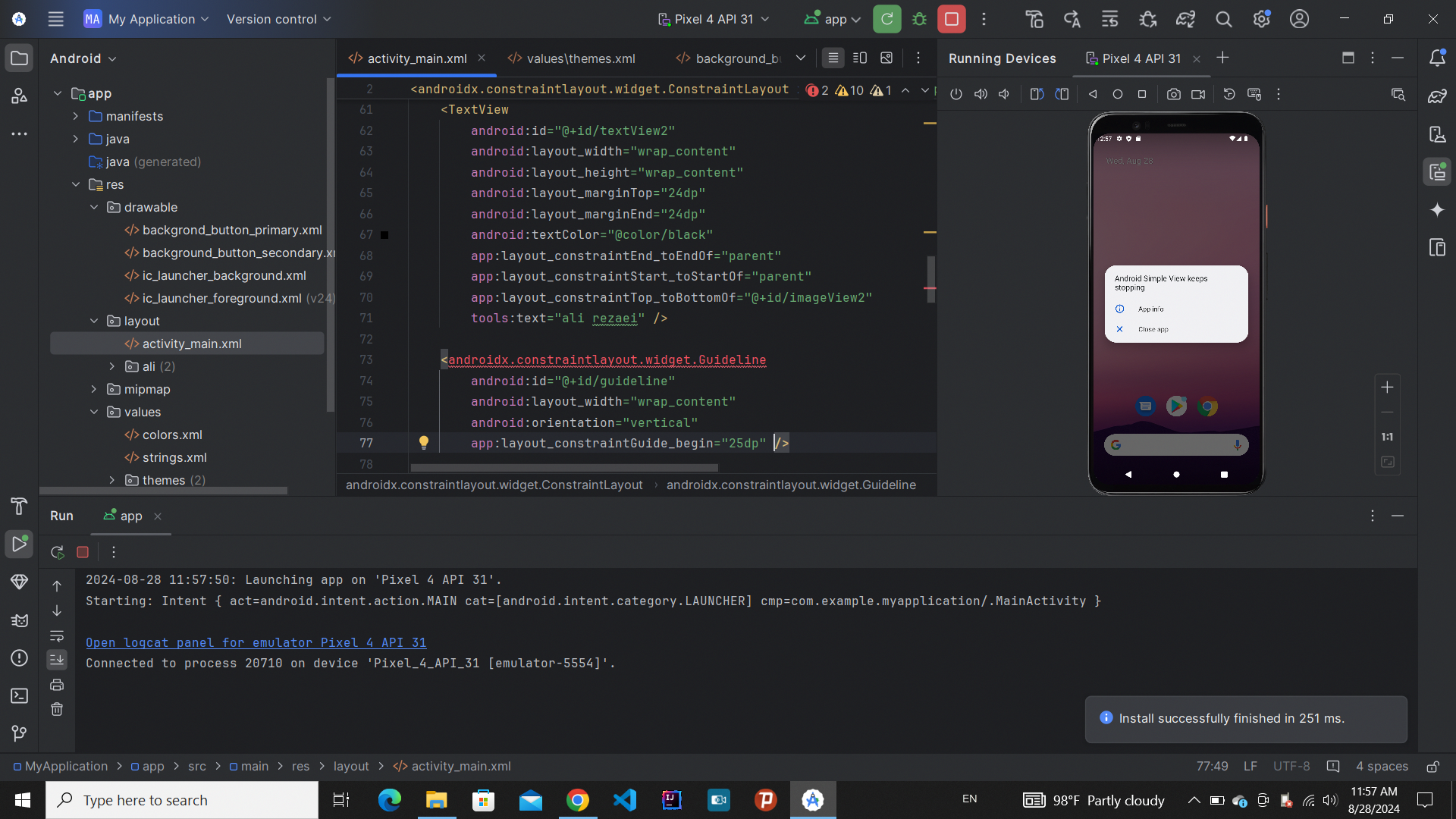Expand the java folder
Screen dimensions: 1456x819
pyautogui.click(x=76, y=139)
